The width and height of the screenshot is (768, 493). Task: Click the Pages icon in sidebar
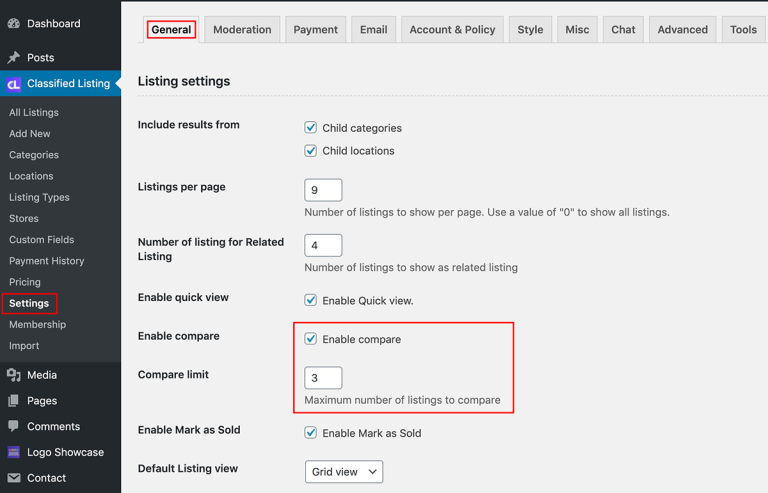point(14,401)
